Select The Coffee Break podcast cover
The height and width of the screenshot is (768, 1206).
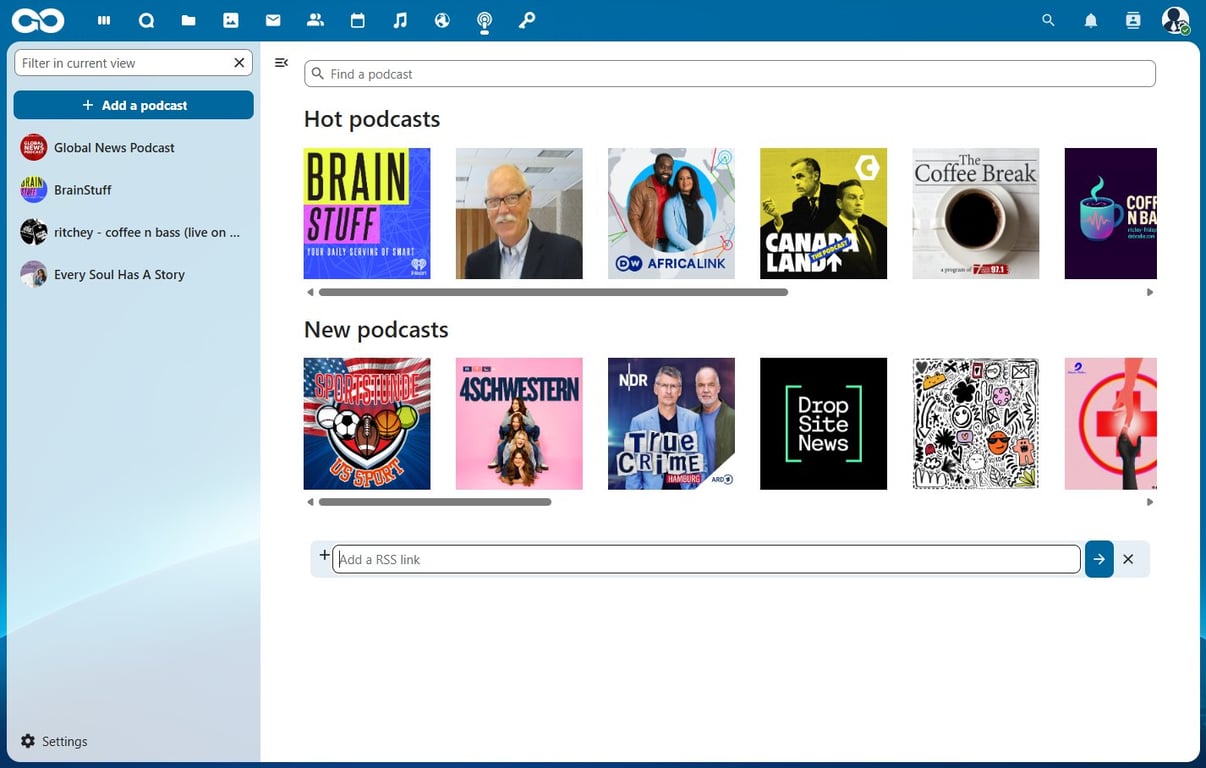tap(975, 213)
